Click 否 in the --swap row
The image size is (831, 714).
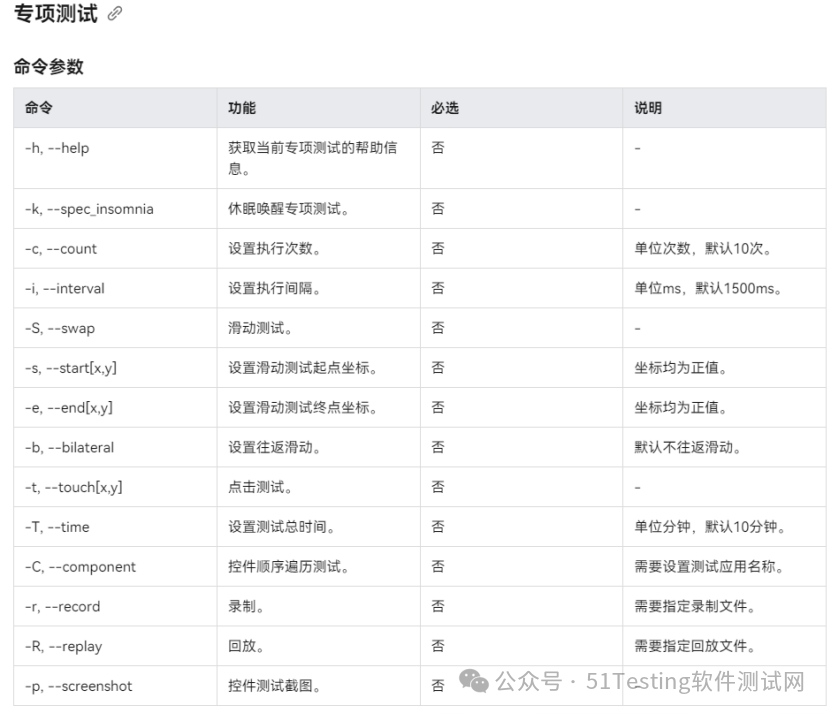click(438, 328)
